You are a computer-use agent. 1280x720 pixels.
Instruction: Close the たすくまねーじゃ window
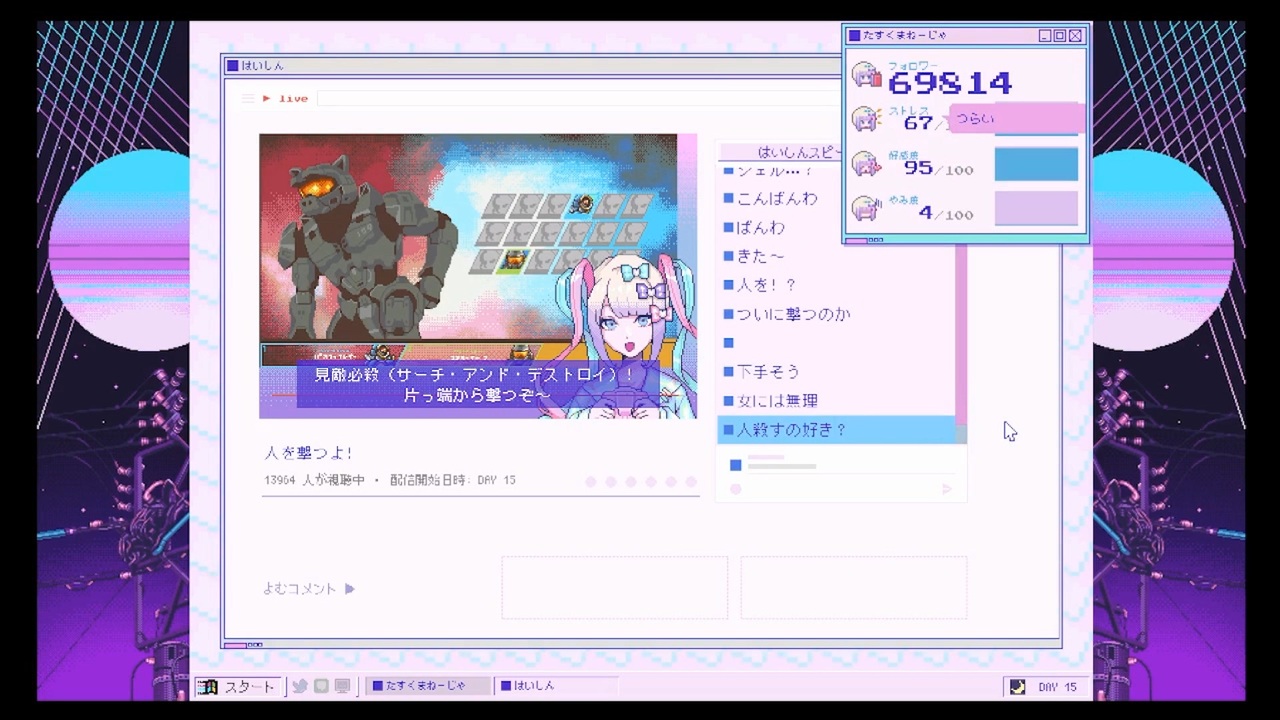point(1075,36)
